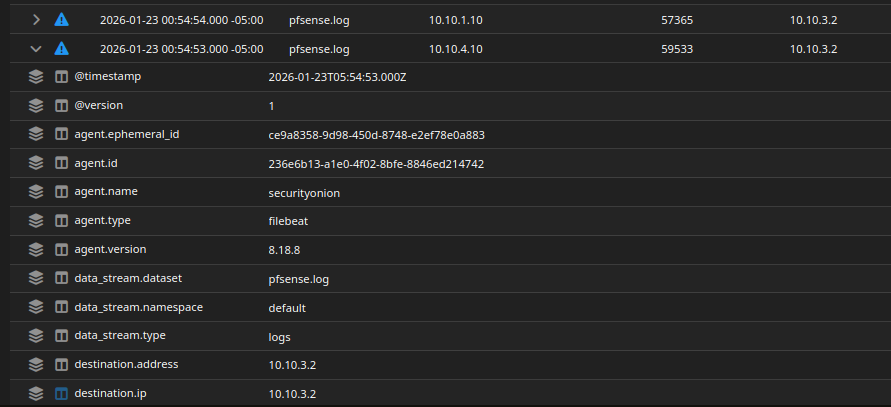Click the layers icon beside agent.name

(36, 192)
